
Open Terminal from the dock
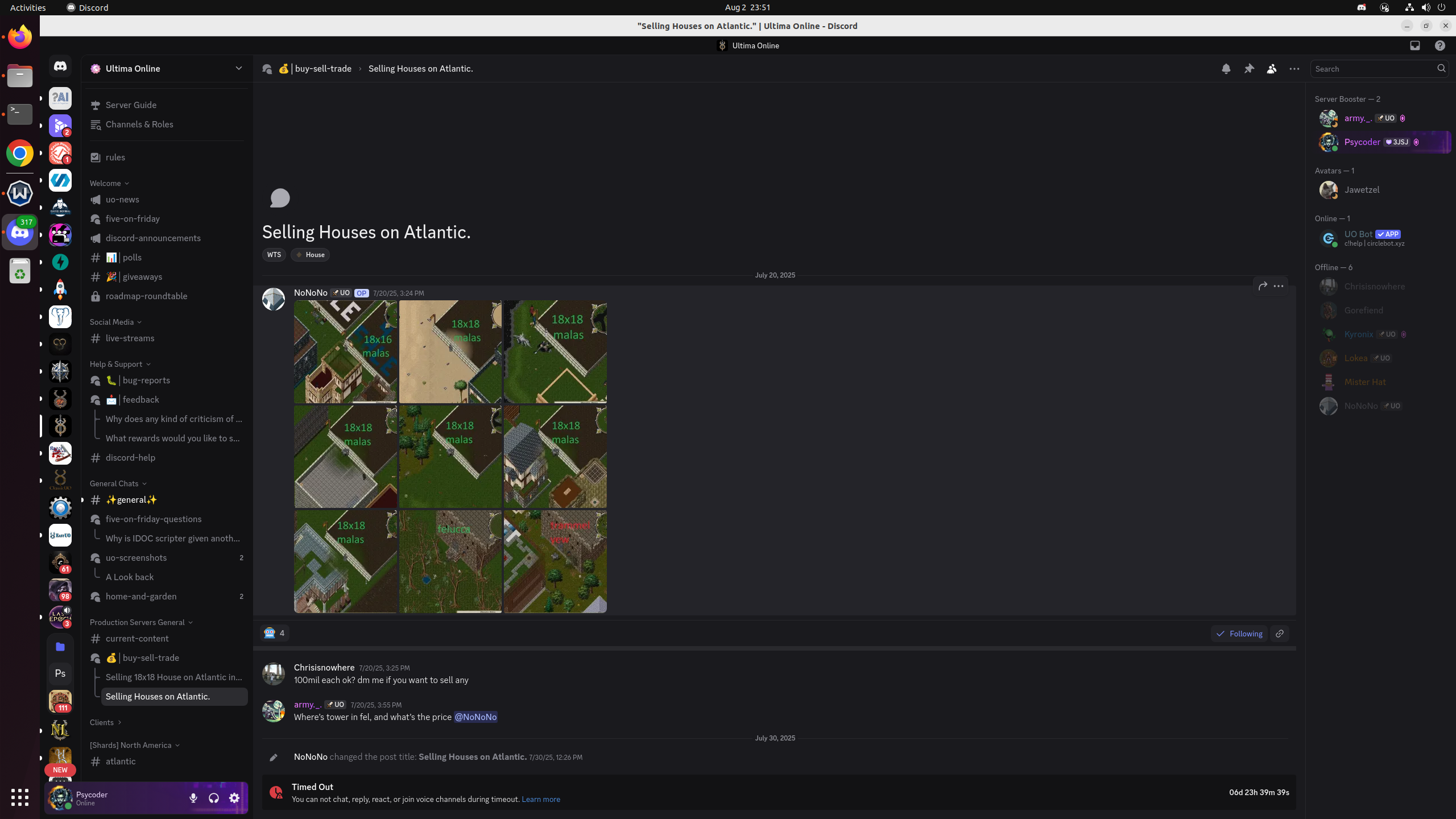20,114
